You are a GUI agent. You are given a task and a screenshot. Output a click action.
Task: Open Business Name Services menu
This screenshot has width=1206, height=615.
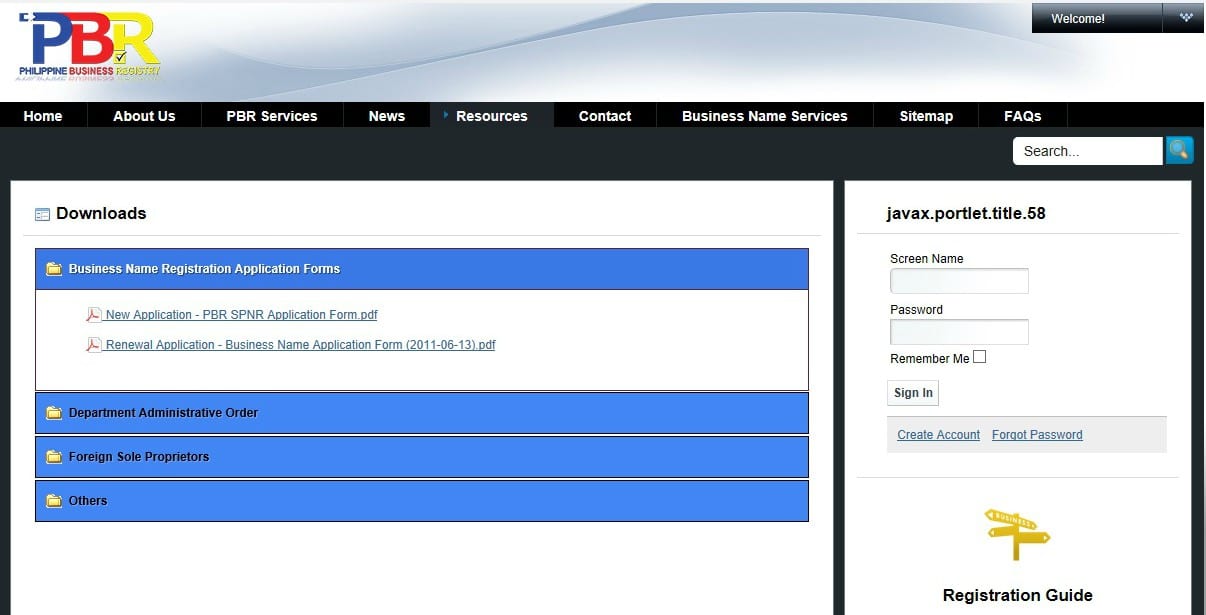765,116
